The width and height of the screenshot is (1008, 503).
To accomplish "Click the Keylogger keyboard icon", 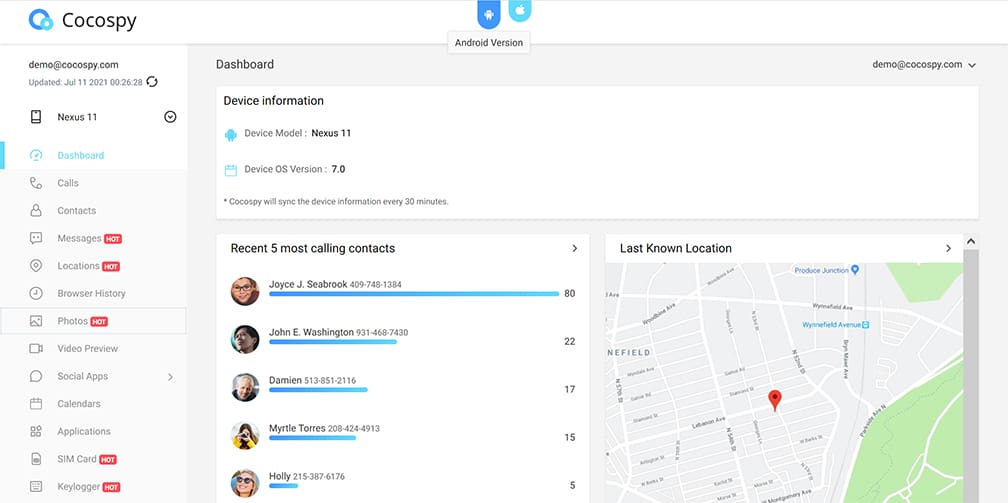I will [x=36, y=487].
